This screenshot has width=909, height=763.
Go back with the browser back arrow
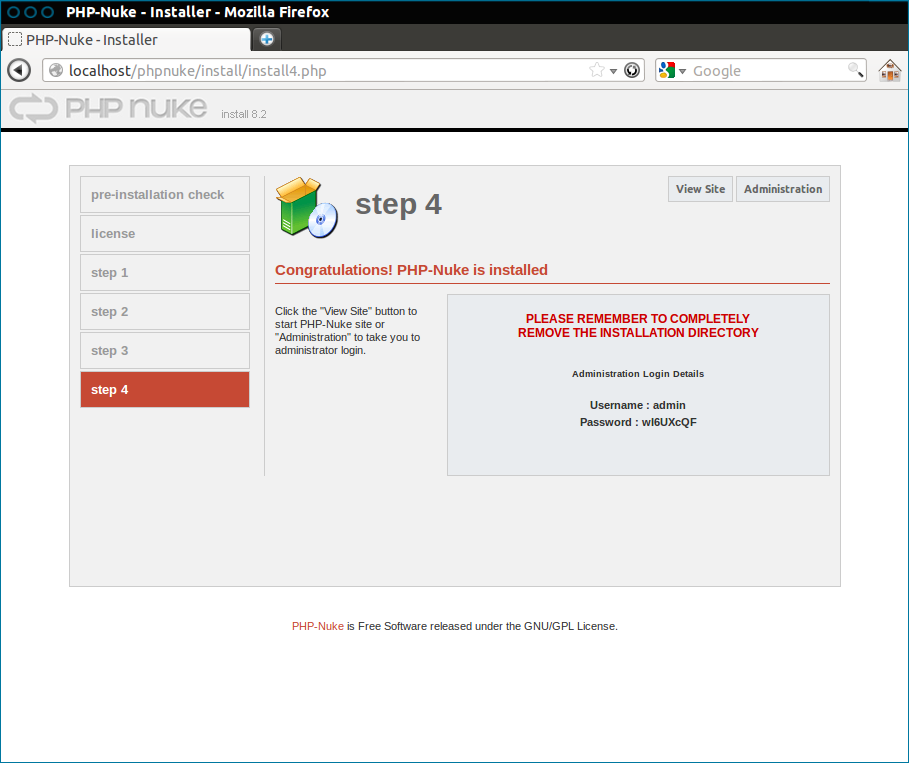19,70
